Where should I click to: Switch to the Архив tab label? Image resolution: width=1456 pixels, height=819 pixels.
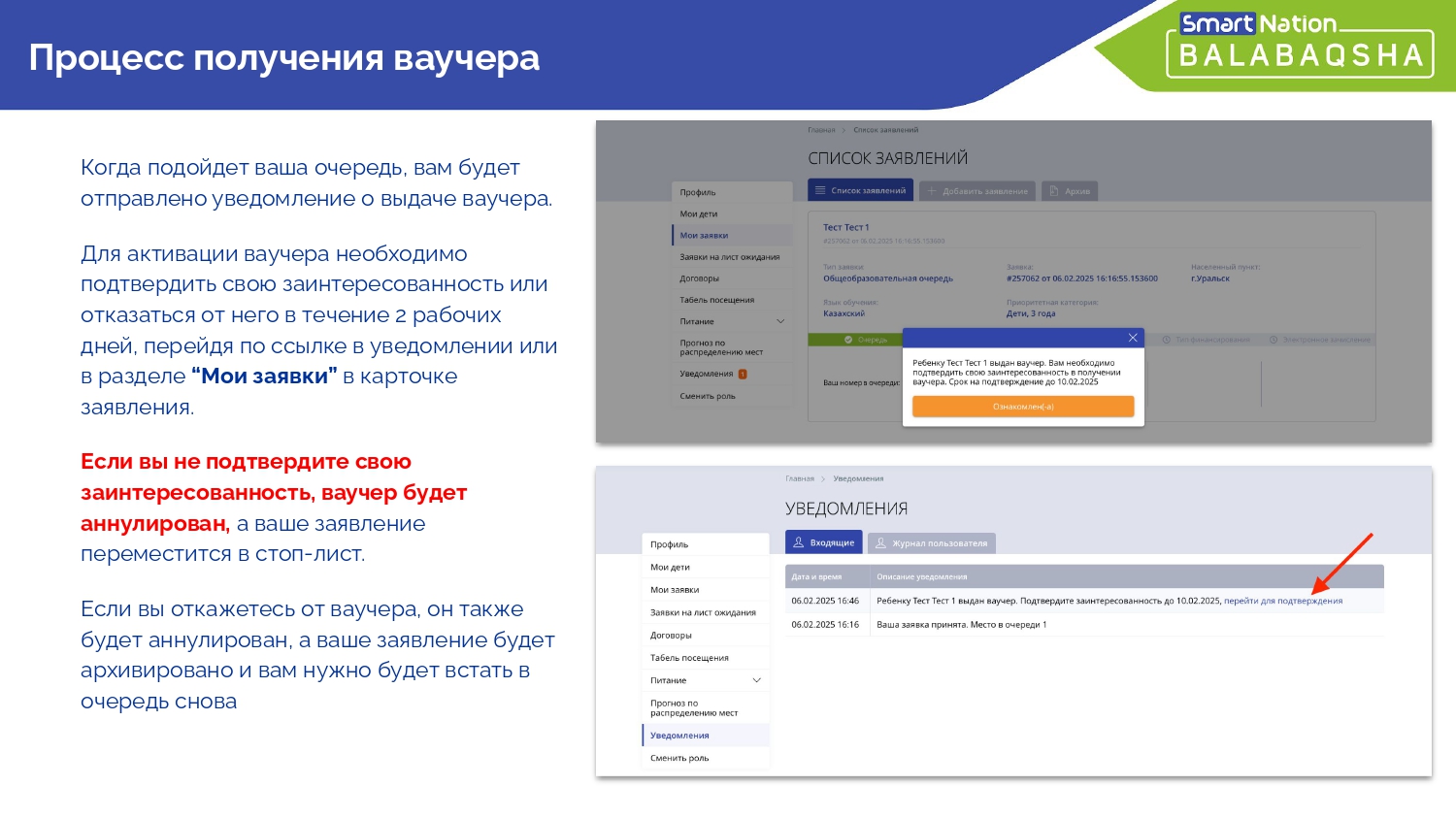click(x=1076, y=191)
